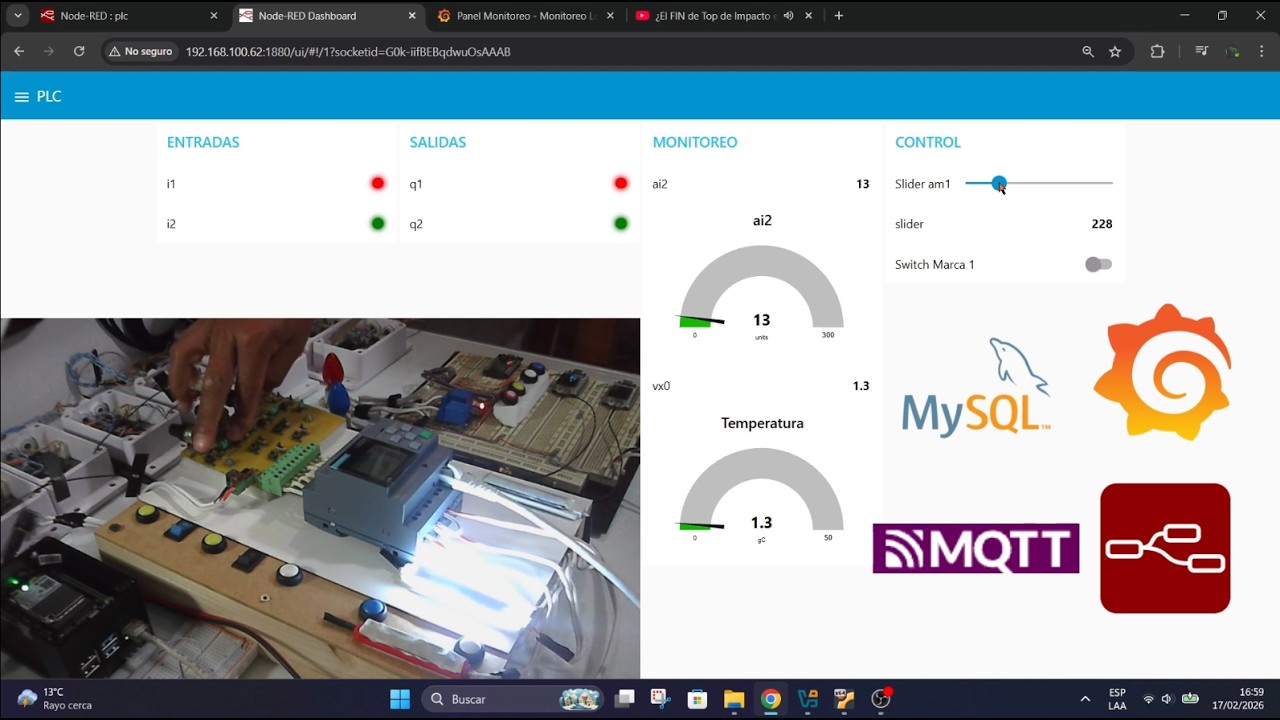Close the Panel Monitoreo tab

click(x=610, y=16)
